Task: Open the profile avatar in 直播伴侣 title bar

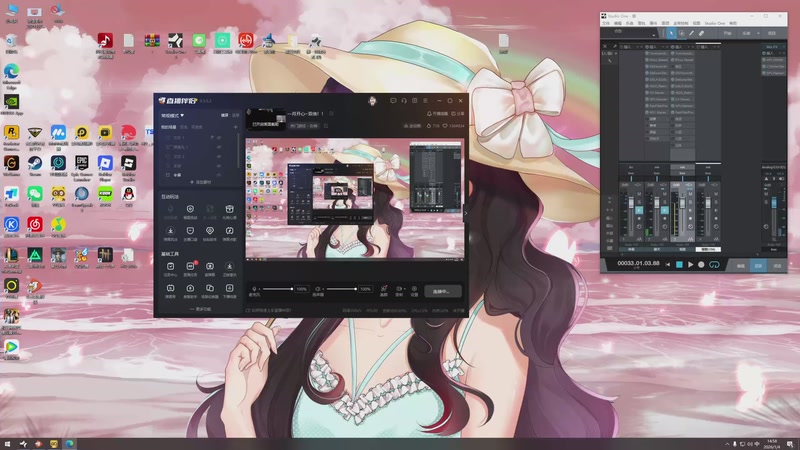Action: click(372, 101)
